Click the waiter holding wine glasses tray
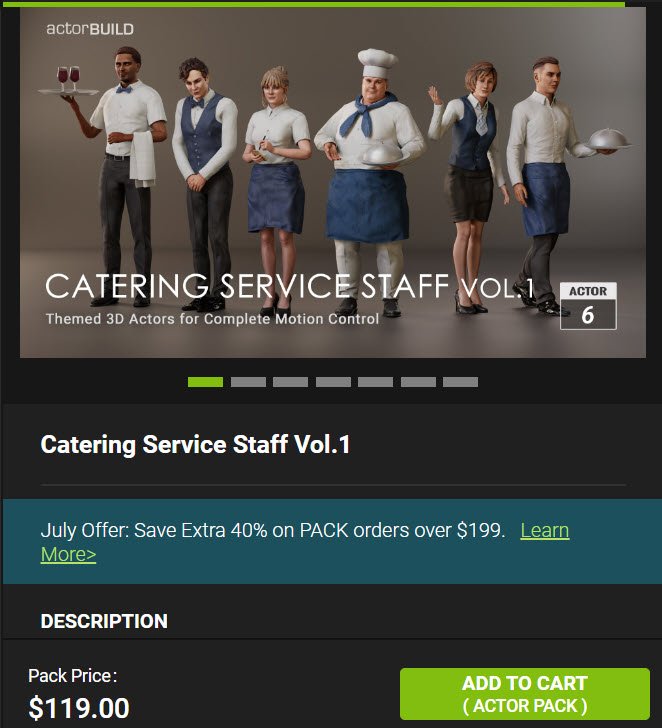 (x=121, y=176)
